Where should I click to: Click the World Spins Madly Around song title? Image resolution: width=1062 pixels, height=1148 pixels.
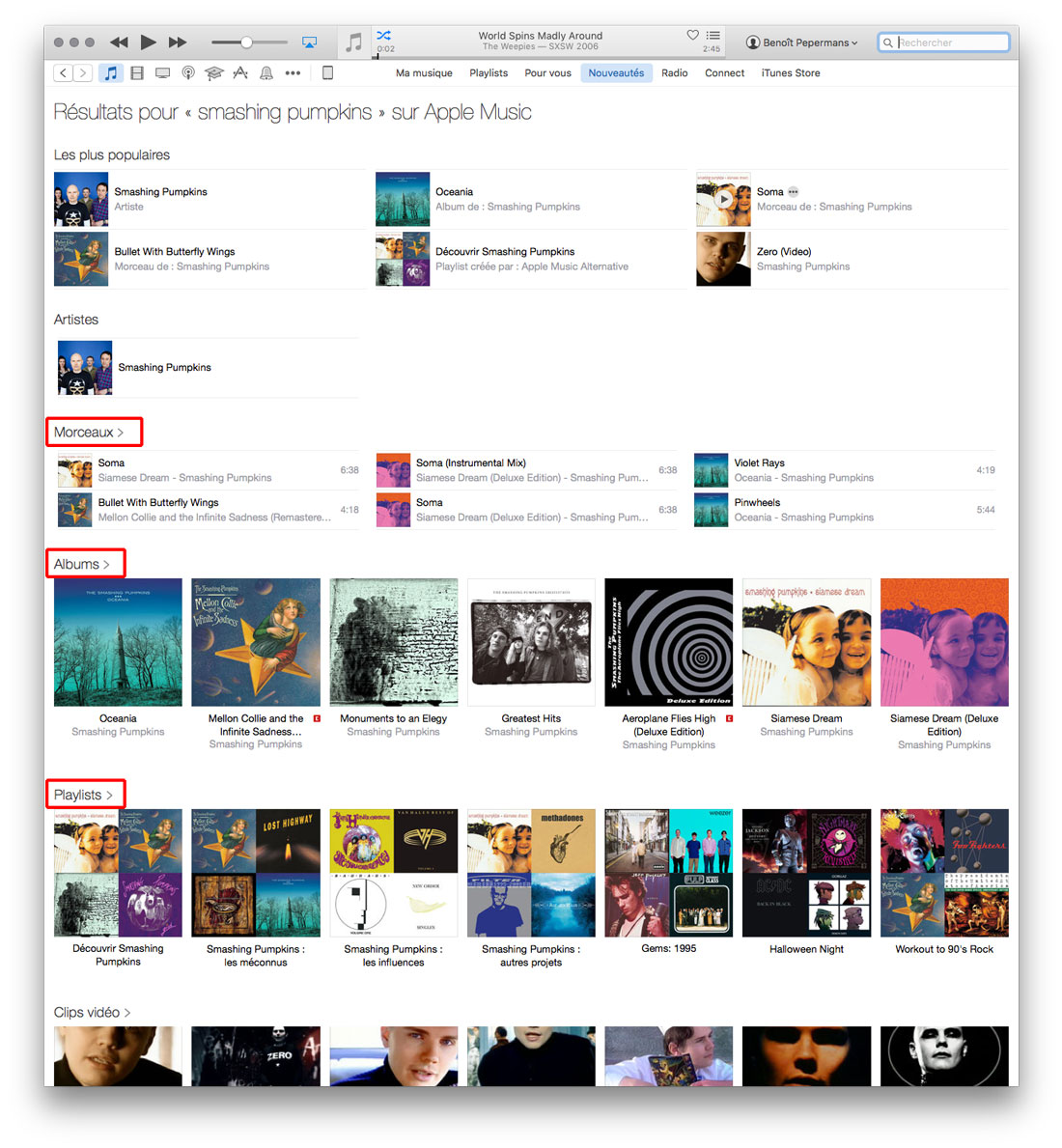coord(540,35)
